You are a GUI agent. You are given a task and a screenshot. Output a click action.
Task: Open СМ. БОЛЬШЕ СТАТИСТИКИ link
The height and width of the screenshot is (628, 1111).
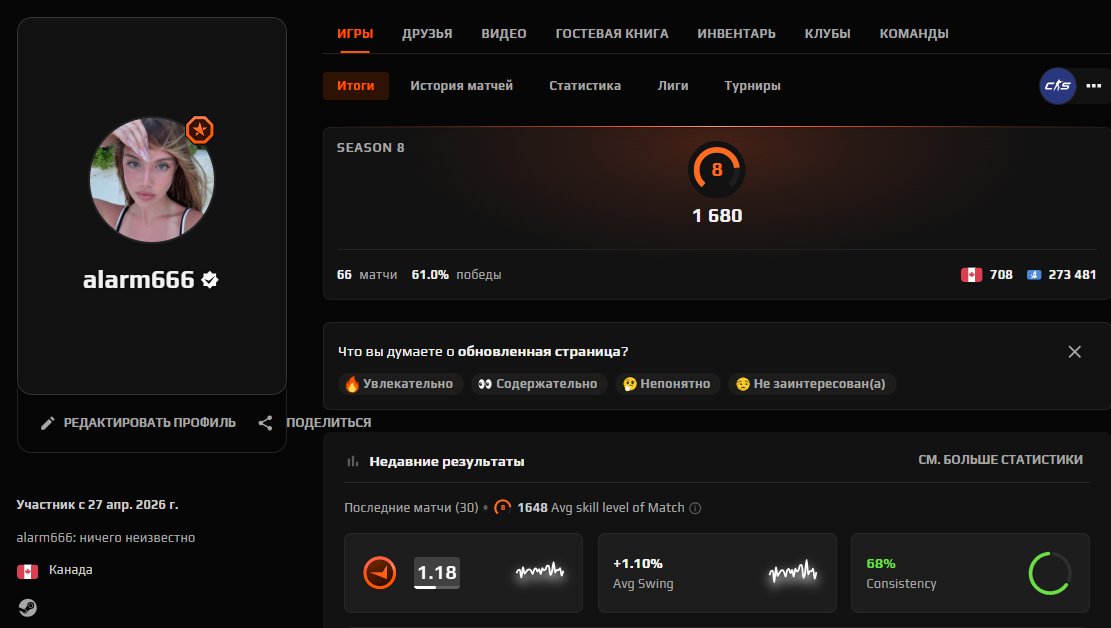click(1000, 459)
